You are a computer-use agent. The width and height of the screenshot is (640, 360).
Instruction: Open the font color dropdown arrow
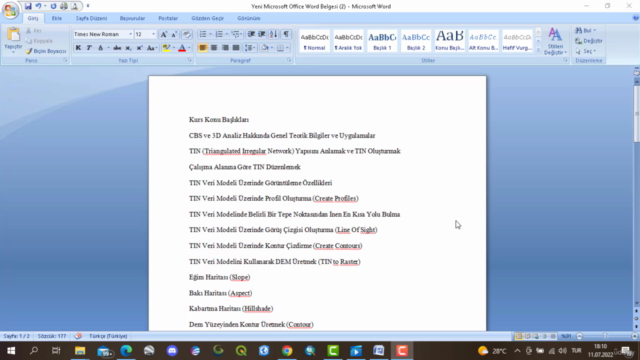[x=189, y=48]
